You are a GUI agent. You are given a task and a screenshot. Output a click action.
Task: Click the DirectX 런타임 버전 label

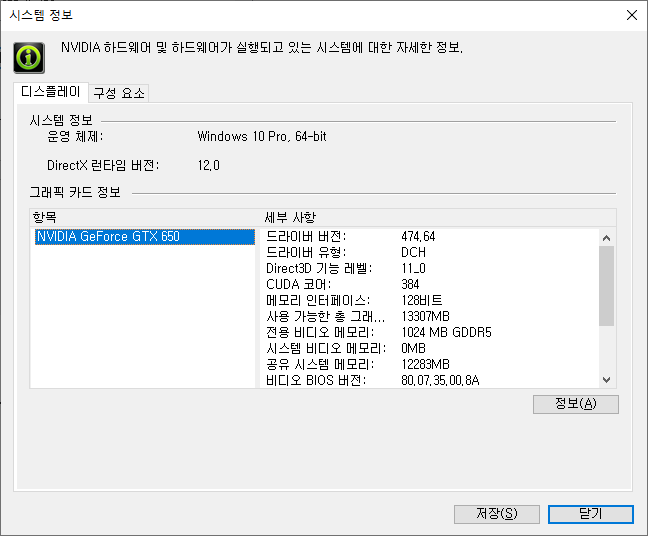click(x=103, y=165)
